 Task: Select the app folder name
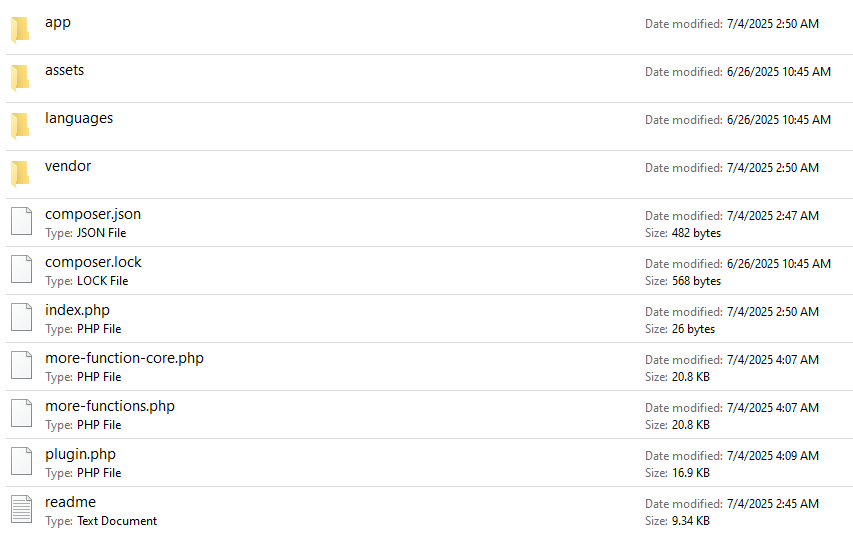[58, 22]
